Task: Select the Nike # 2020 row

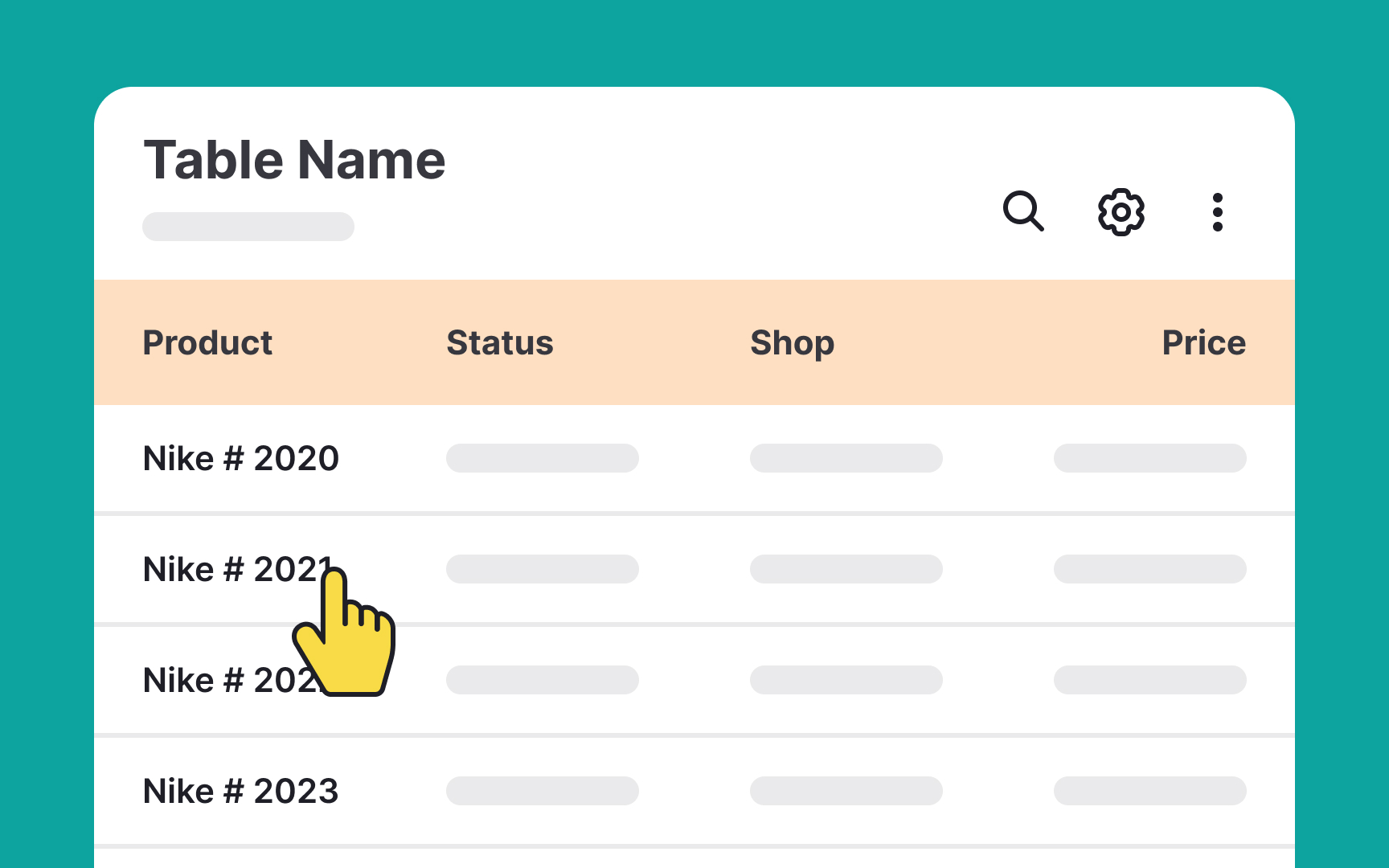Action: click(240, 457)
